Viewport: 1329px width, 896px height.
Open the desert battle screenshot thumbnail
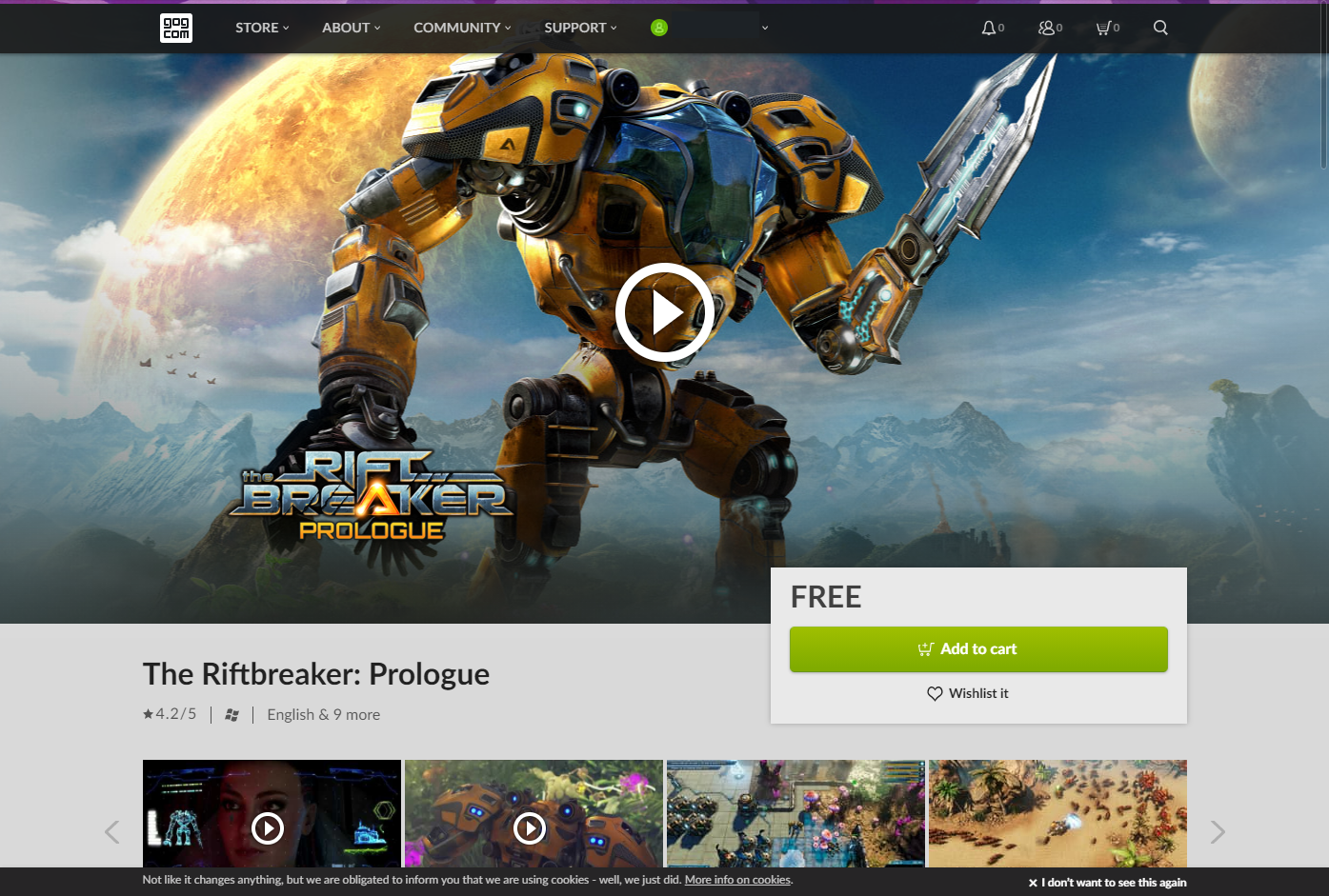coord(1057,814)
